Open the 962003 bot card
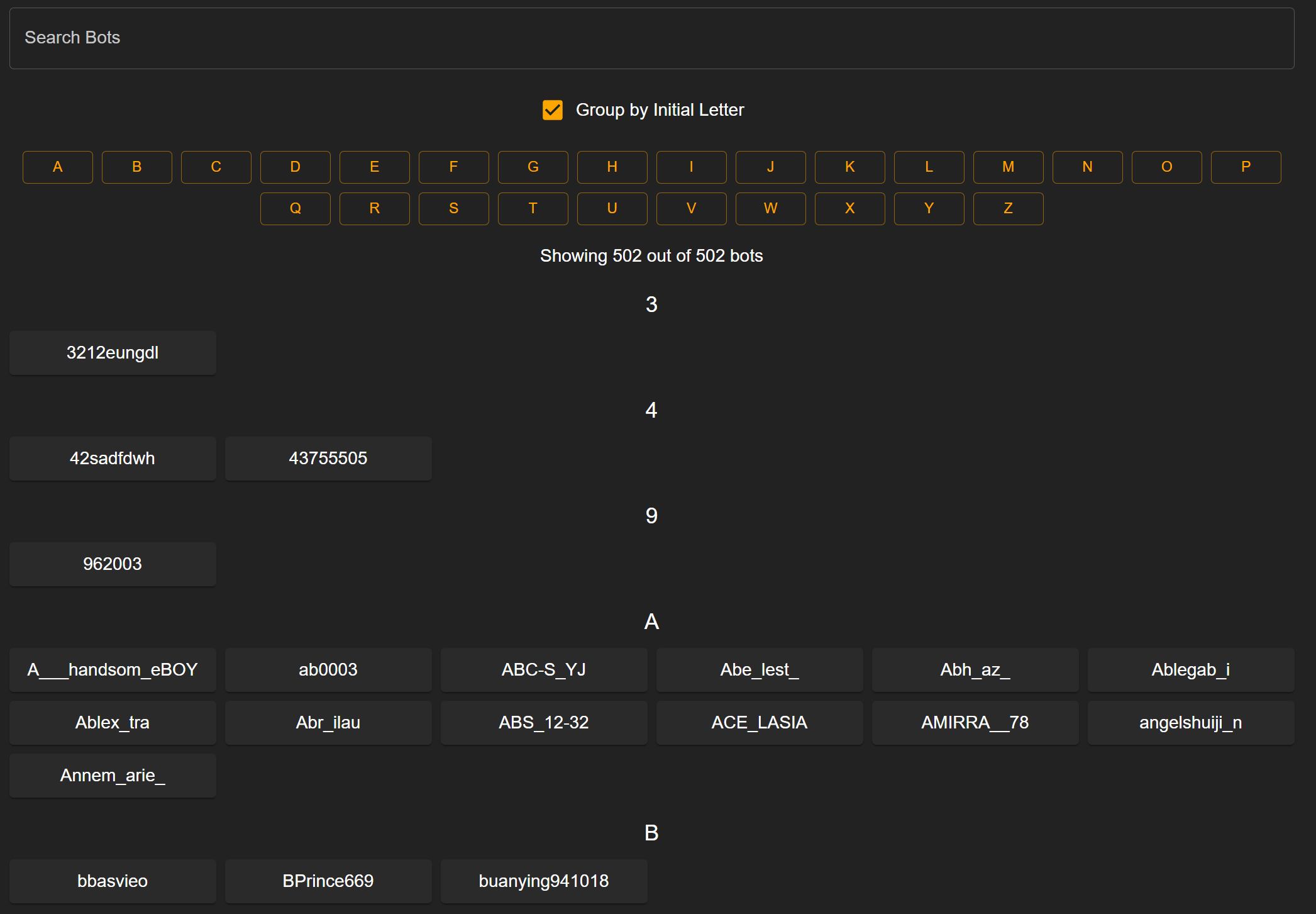This screenshot has height=914, width=1316. [113, 564]
